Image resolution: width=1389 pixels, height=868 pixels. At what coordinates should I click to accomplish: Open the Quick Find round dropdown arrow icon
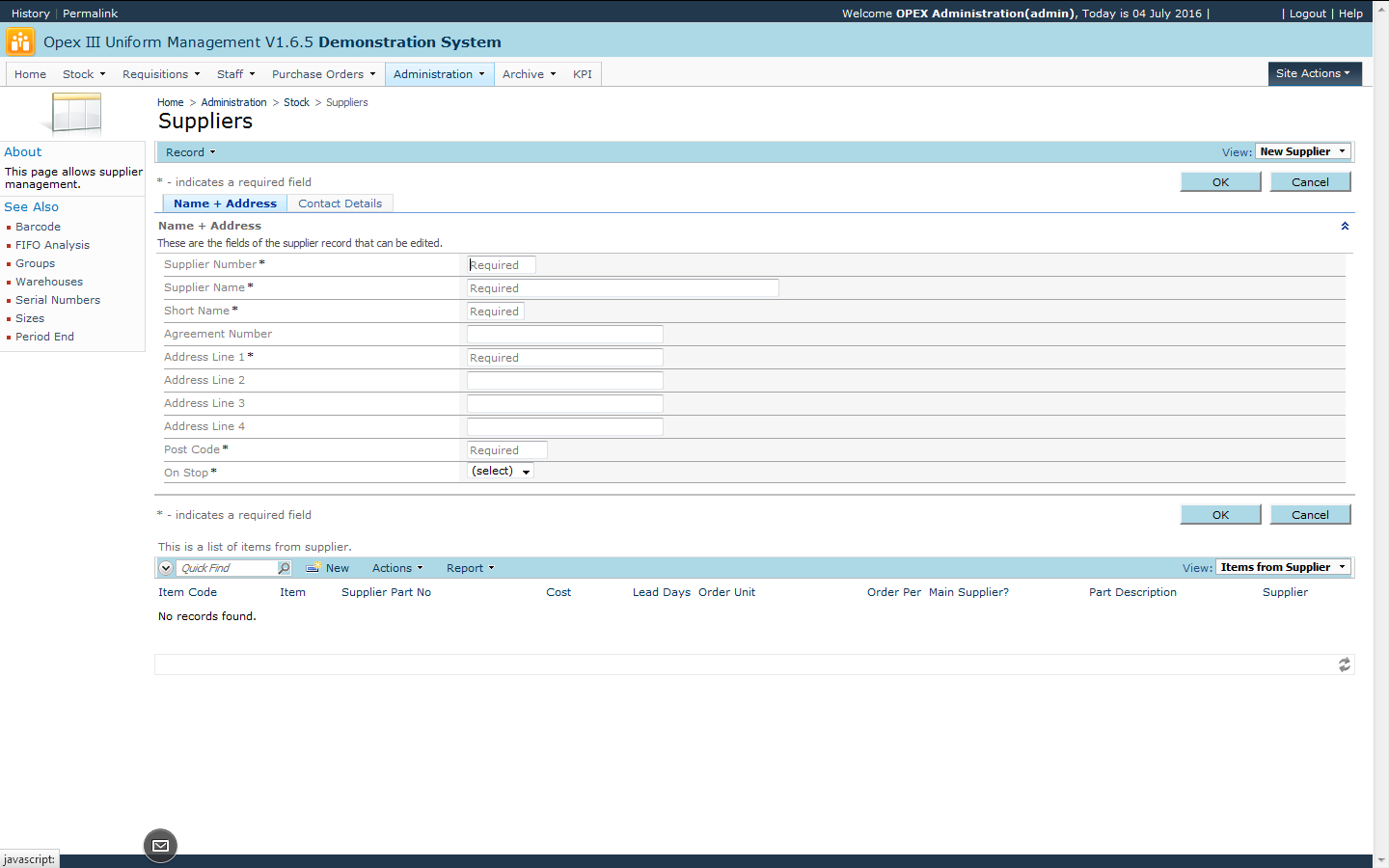(166, 568)
